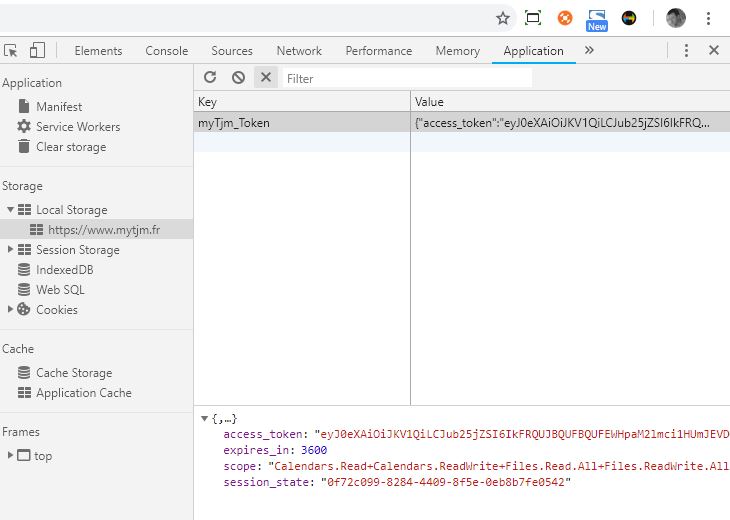The image size is (730, 520).
Task: Select the myTjm_Token key cell
Action: (302, 123)
